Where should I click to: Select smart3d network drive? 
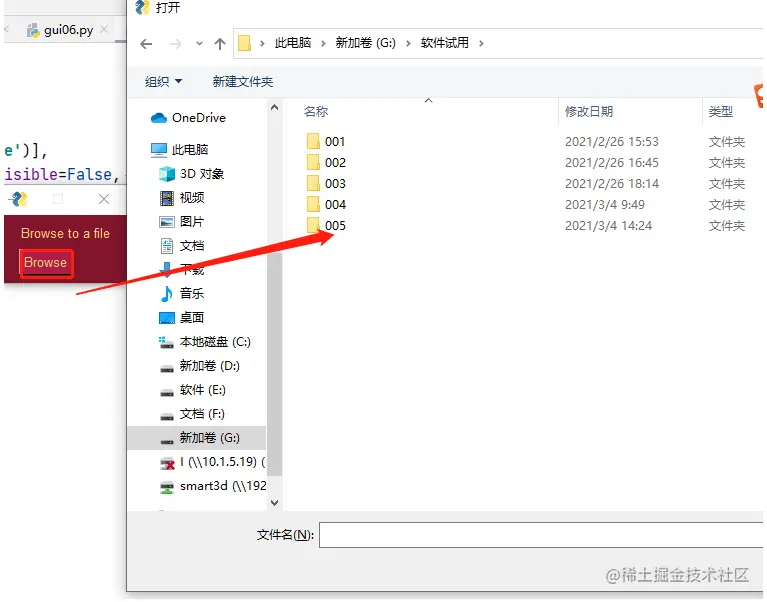coord(223,486)
